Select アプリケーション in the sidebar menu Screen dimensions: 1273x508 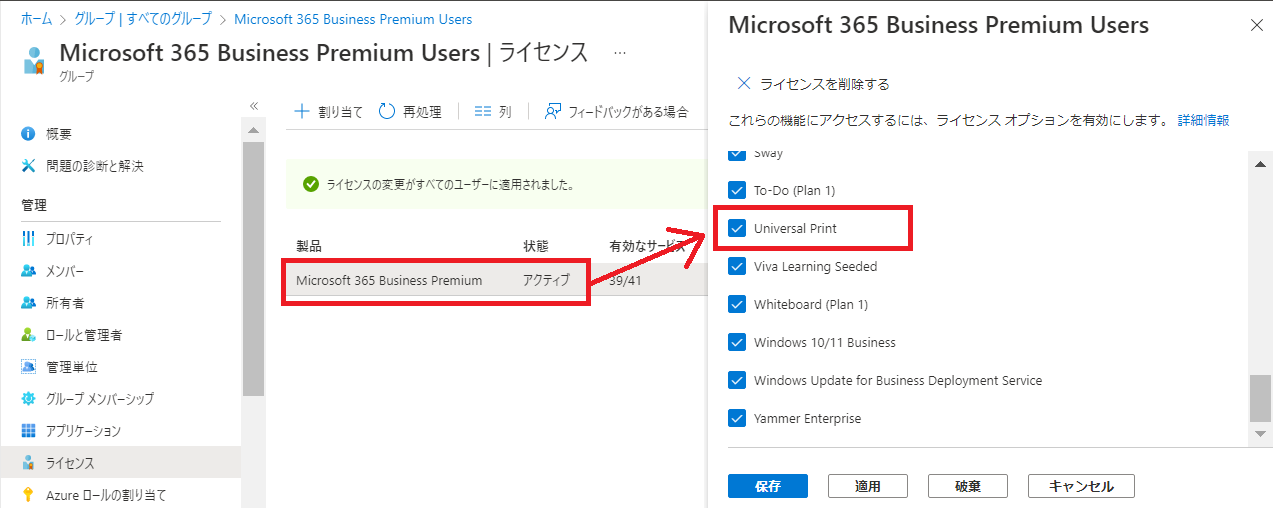point(83,431)
